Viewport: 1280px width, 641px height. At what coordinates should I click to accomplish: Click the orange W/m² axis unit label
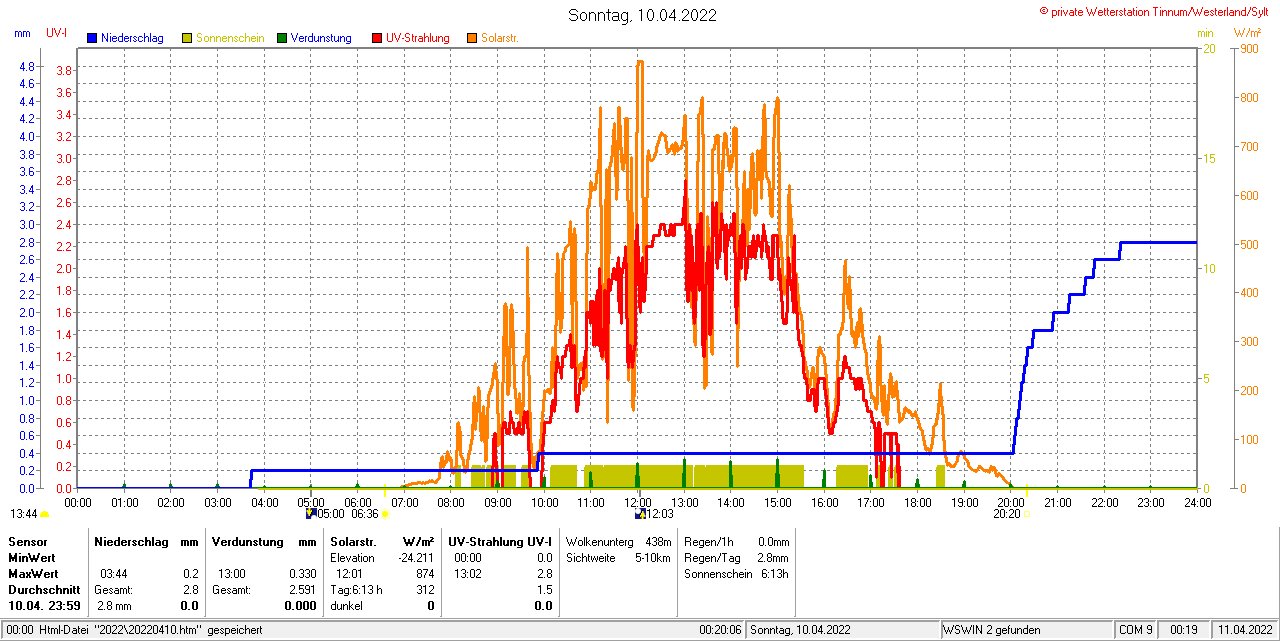[x=1248, y=33]
